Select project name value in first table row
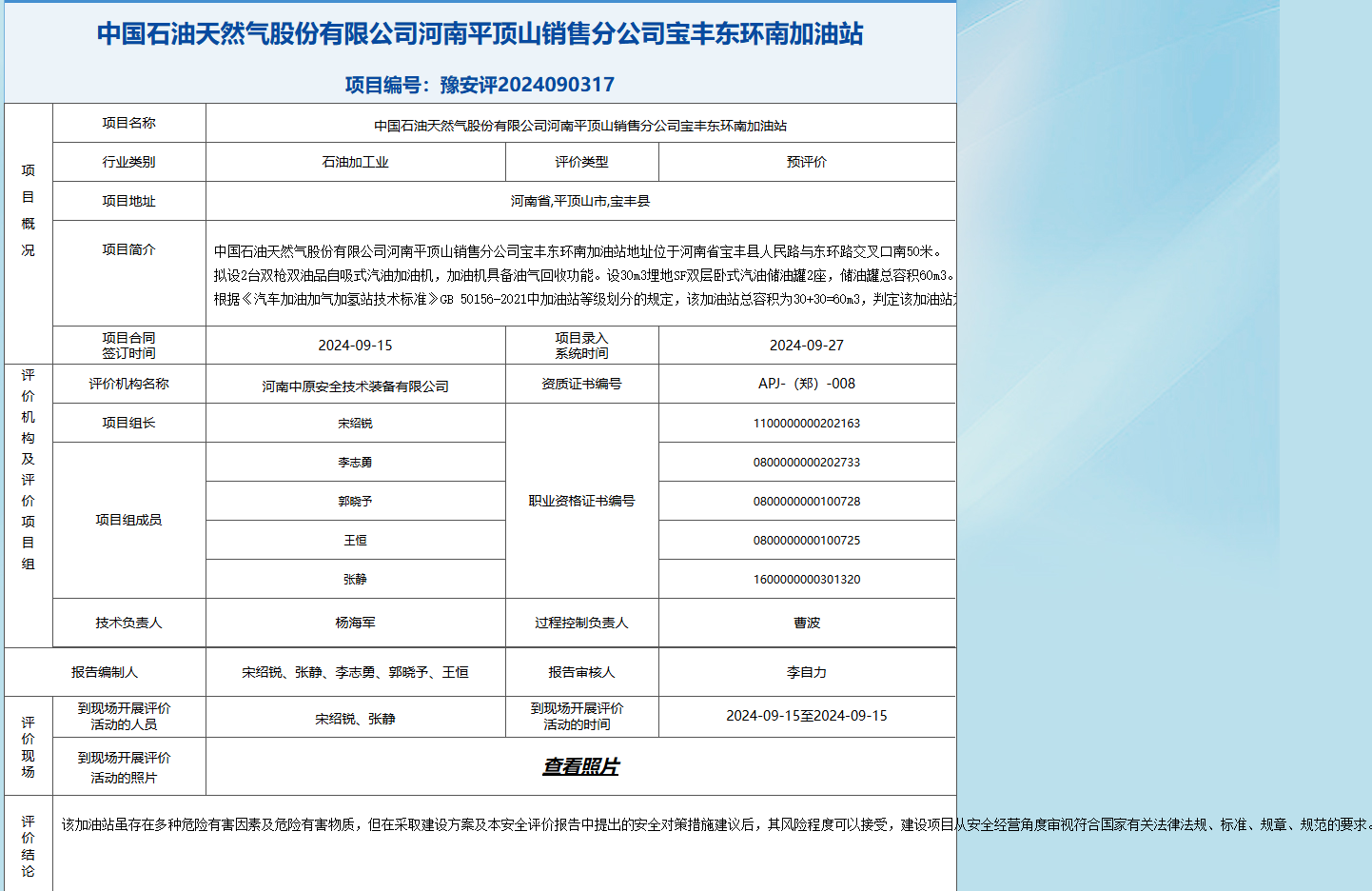 pos(580,126)
